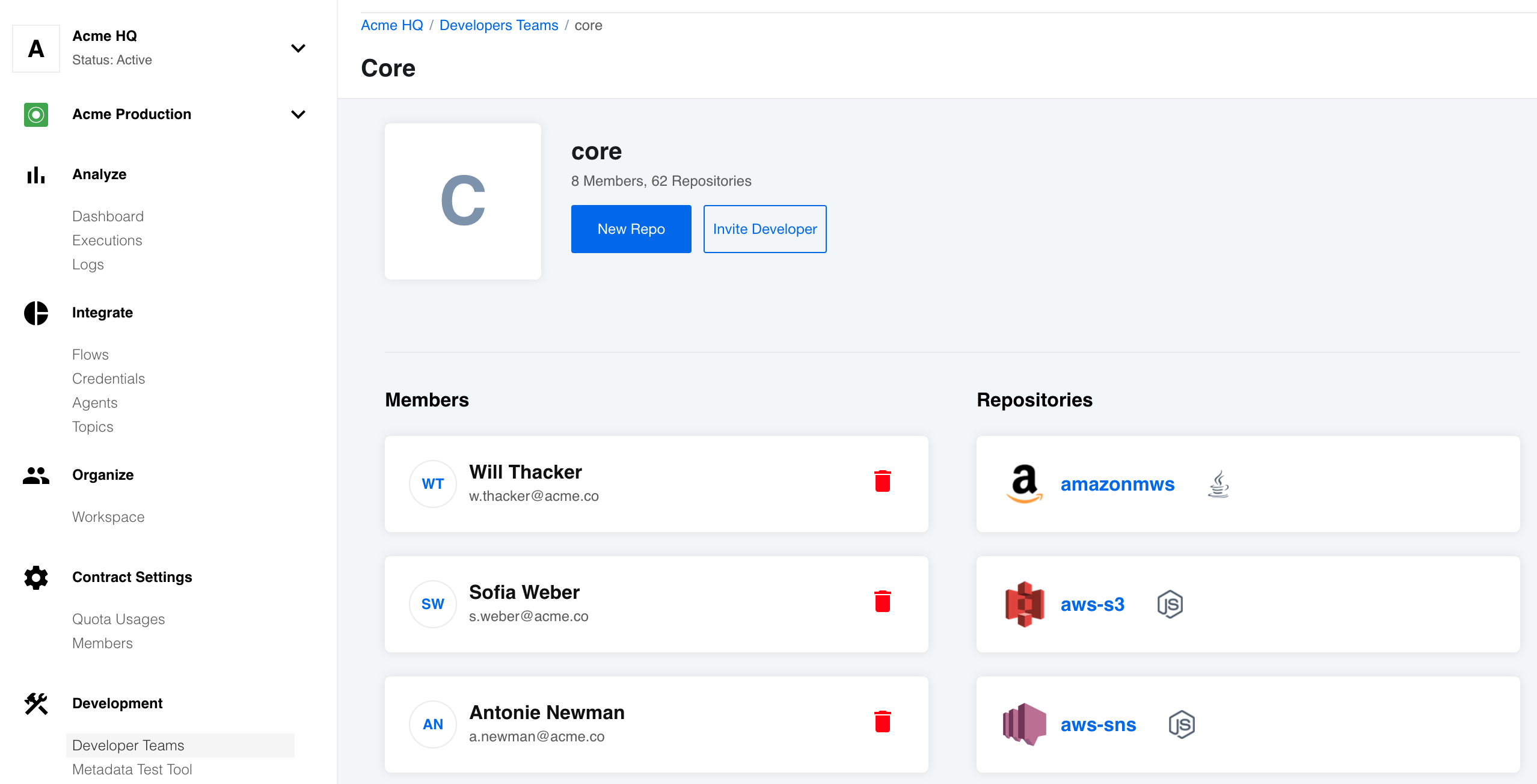Click the amazonmws repository icon
Screen dimensions: 1537x784
point(1025,484)
